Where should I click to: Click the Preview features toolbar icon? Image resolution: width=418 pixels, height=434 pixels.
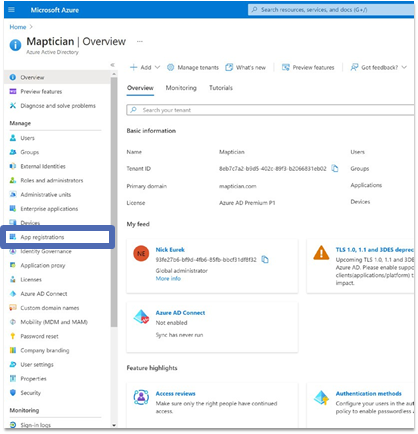pyautogui.click(x=286, y=67)
